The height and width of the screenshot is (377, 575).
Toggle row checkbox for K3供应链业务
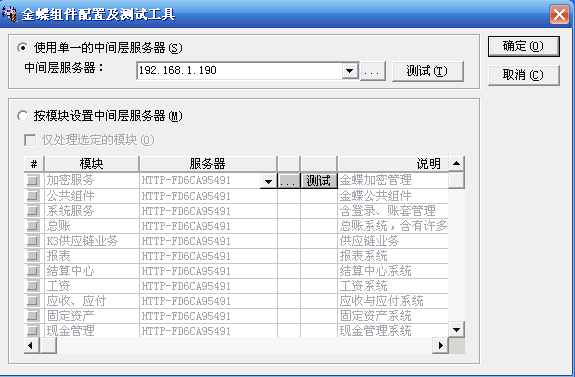(33, 241)
